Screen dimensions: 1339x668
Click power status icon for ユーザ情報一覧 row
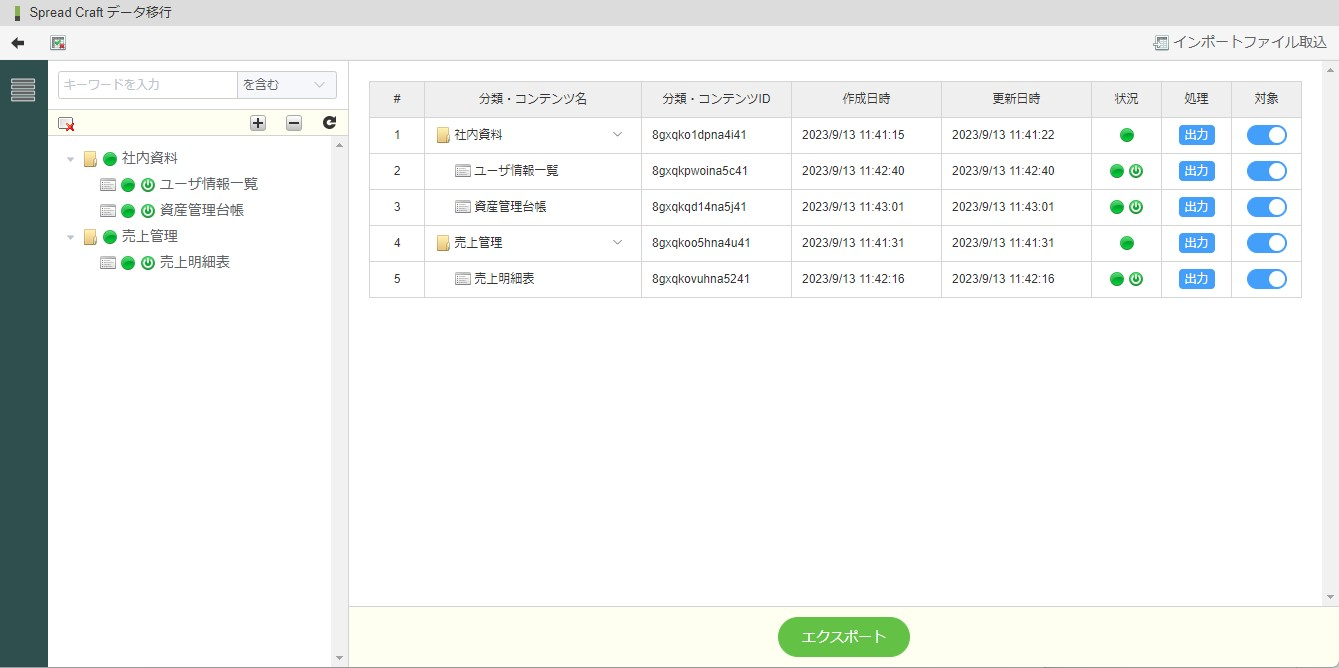pos(1136,171)
